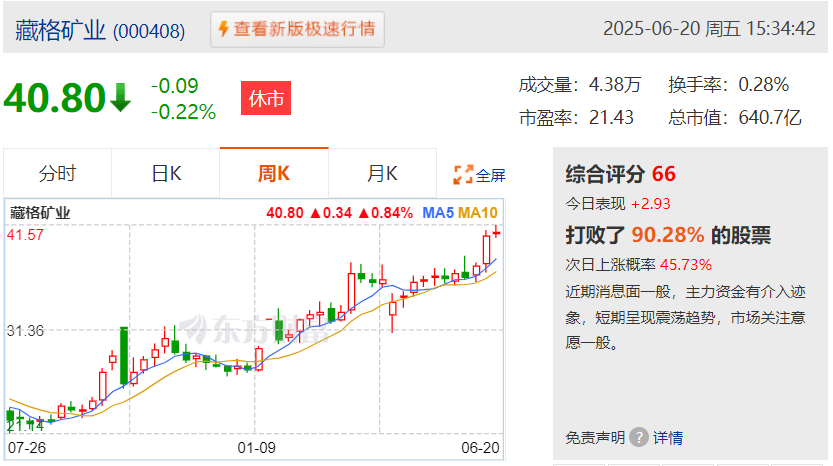Click the MA10 legend label

[477, 213]
